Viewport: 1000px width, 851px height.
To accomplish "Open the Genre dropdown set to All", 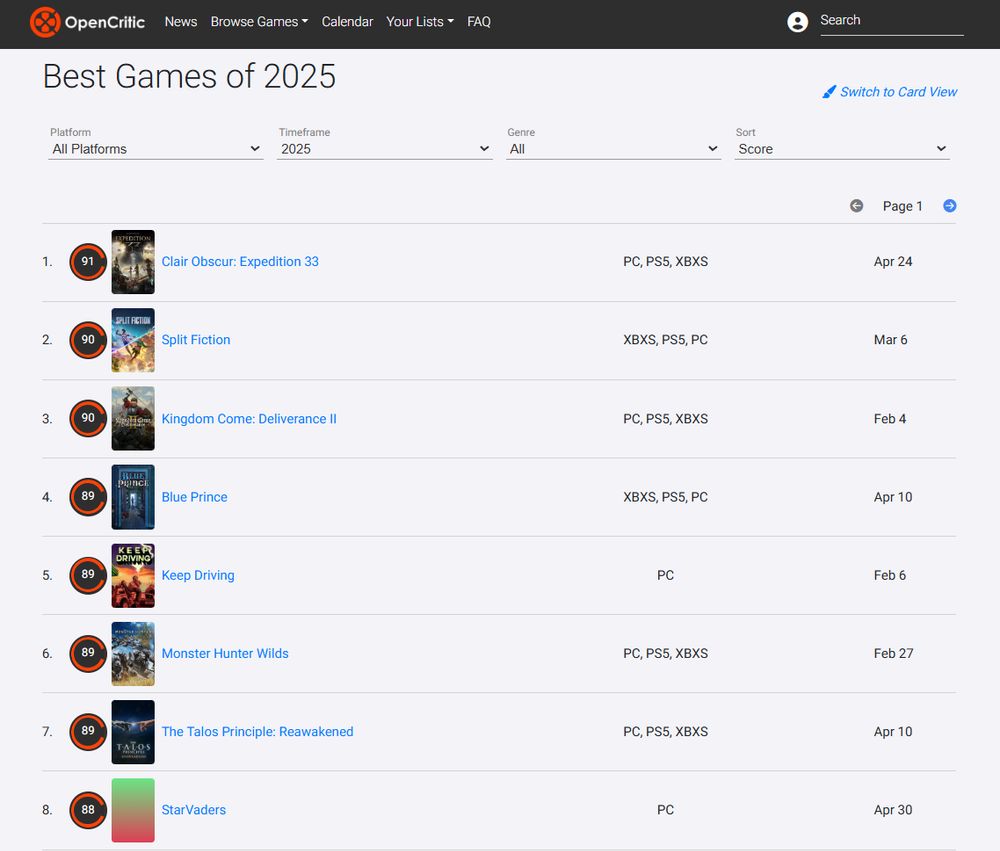I will pos(614,149).
